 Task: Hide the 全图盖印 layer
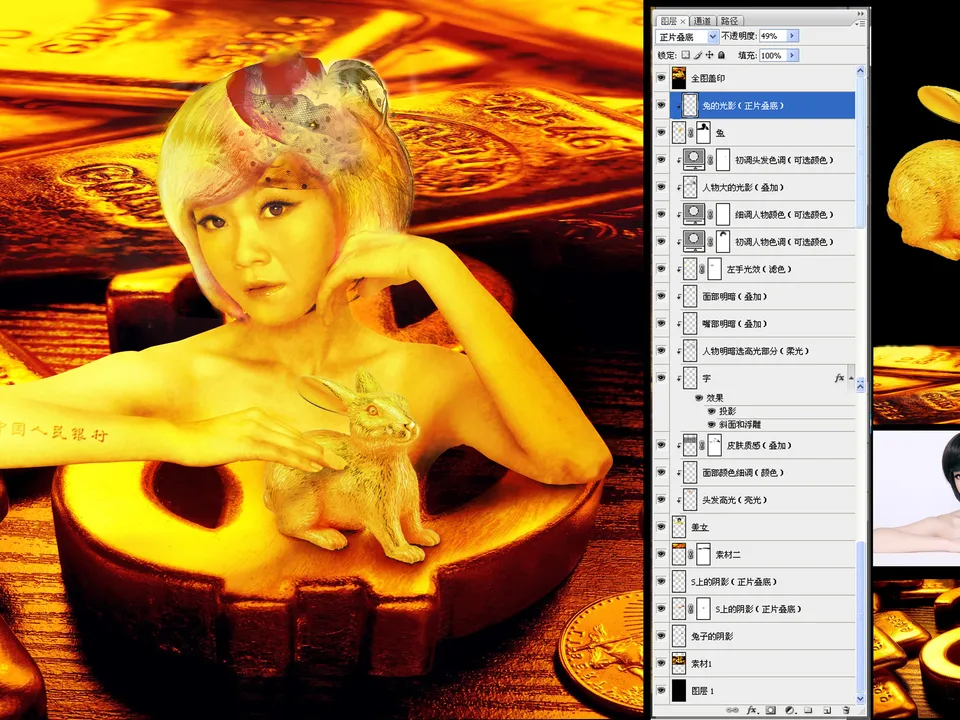coord(661,77)
